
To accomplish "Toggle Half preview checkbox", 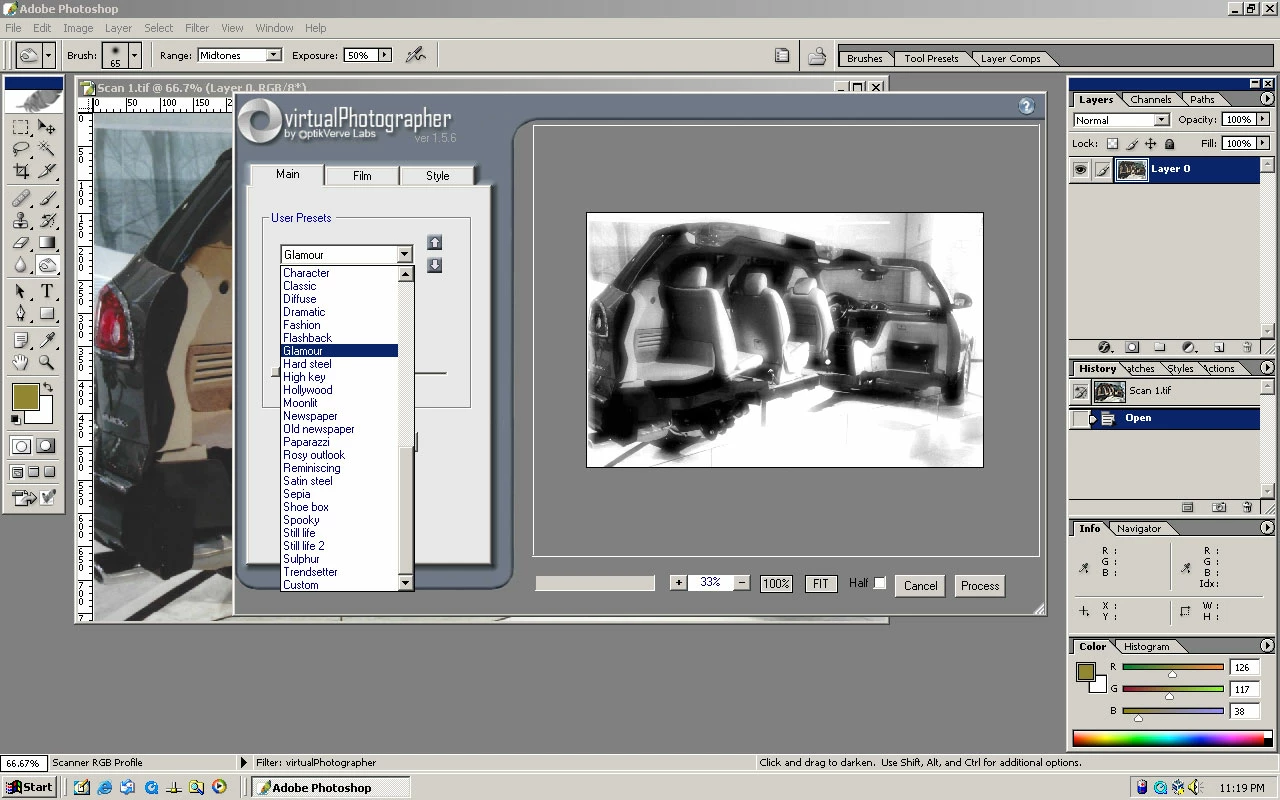I will 880,583.
